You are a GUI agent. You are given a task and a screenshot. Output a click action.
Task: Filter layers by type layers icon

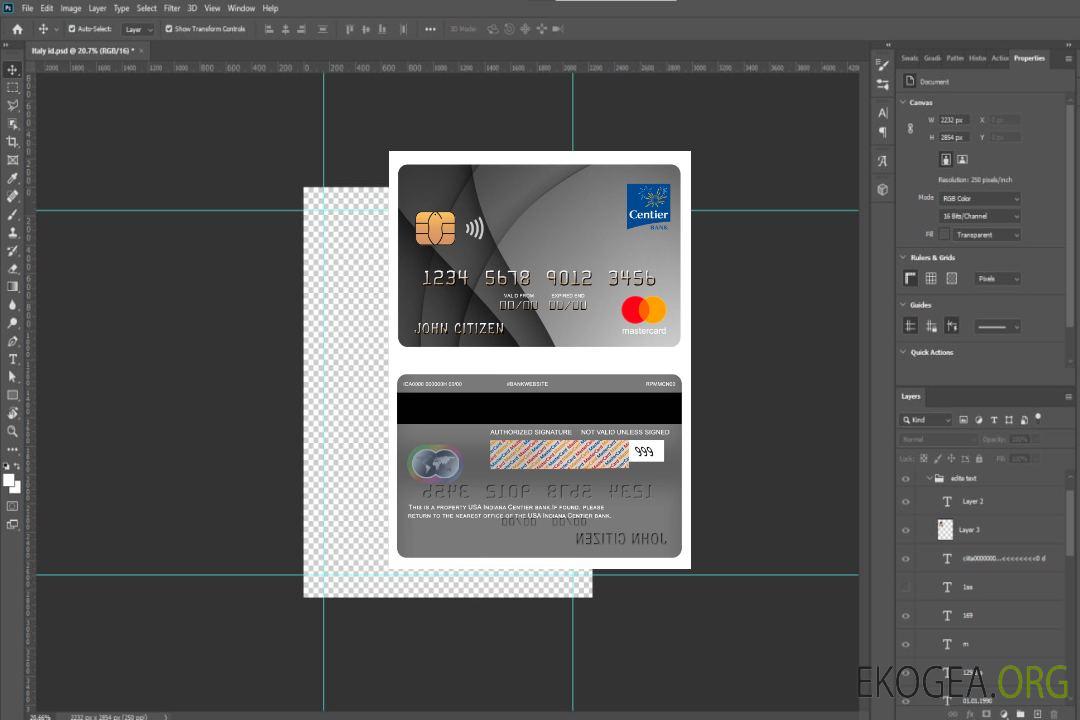click(x=994, y=420)
